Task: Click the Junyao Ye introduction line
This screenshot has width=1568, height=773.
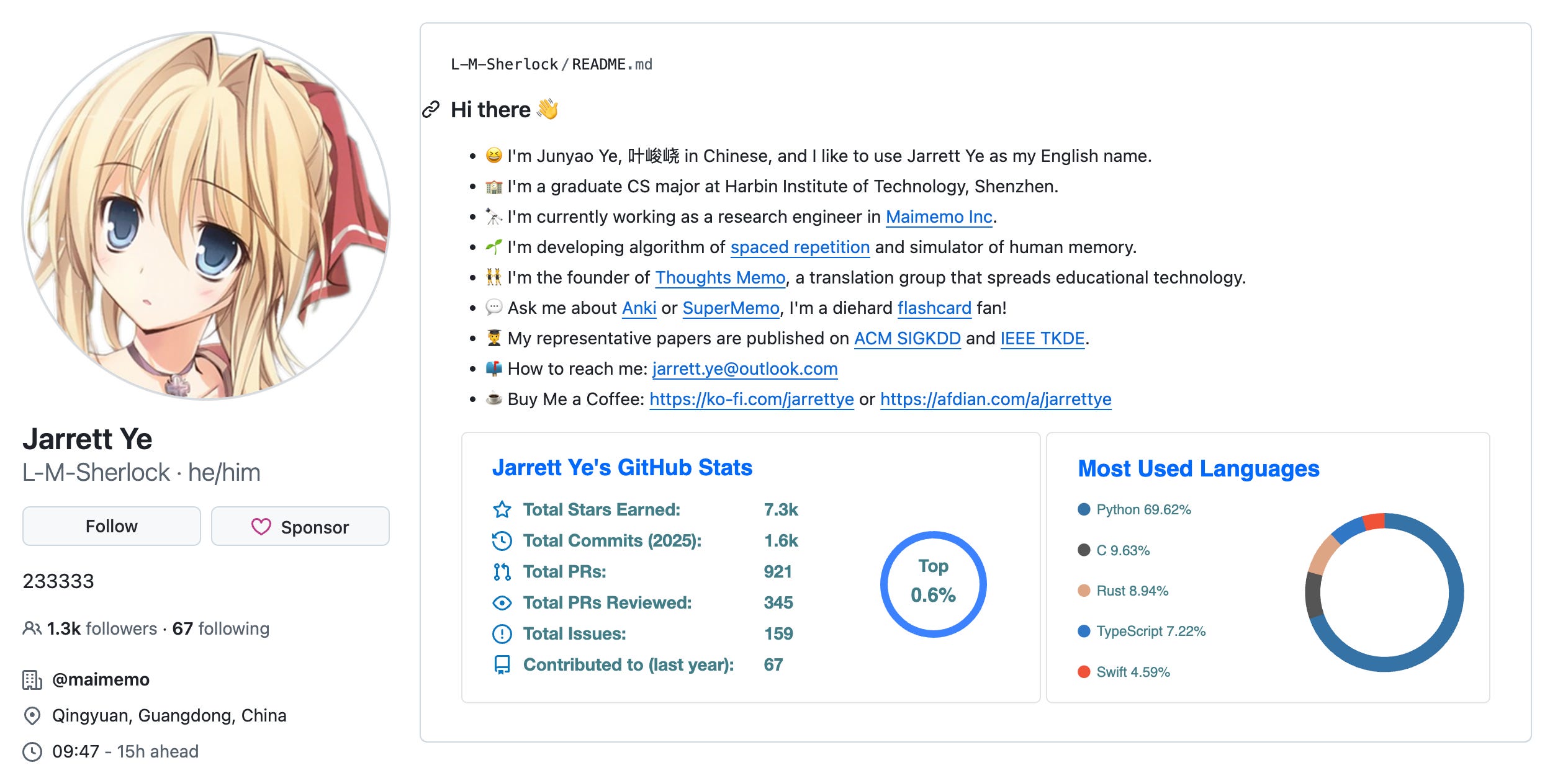Action: (x=818, y=156)
